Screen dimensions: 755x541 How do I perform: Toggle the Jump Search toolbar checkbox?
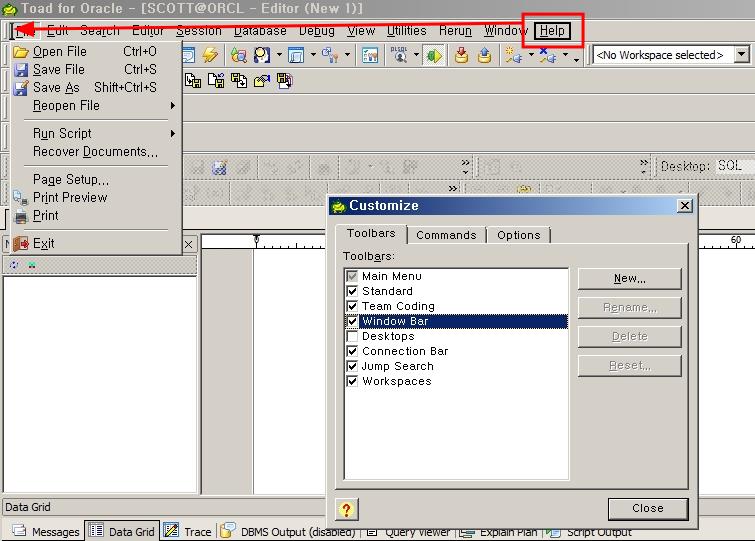pos(352,366)
